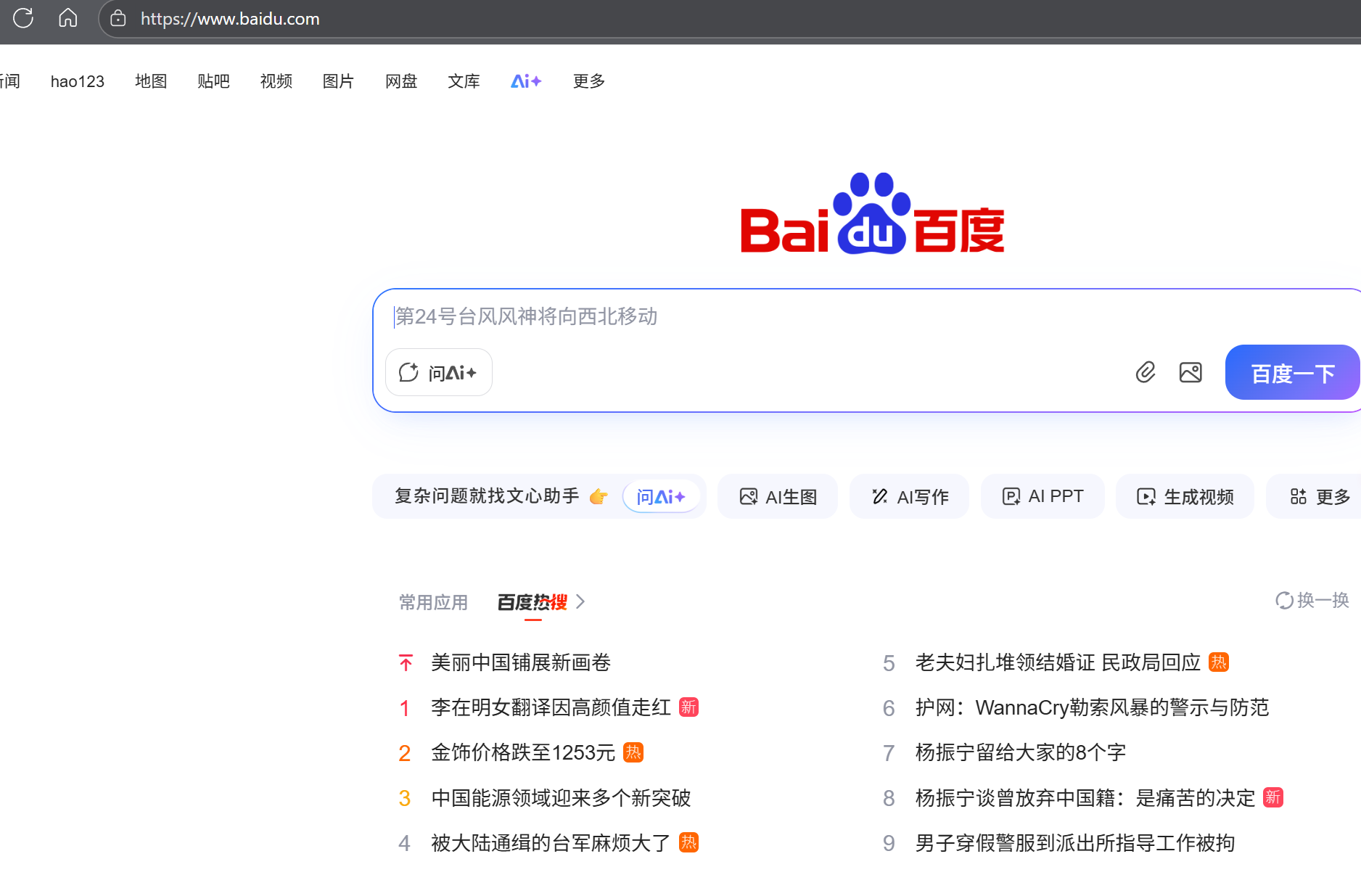The image size is (1361, 896).
Task: Open hot search 杨振宁谈曾放弃中国籍
Action: [1085, 798]
